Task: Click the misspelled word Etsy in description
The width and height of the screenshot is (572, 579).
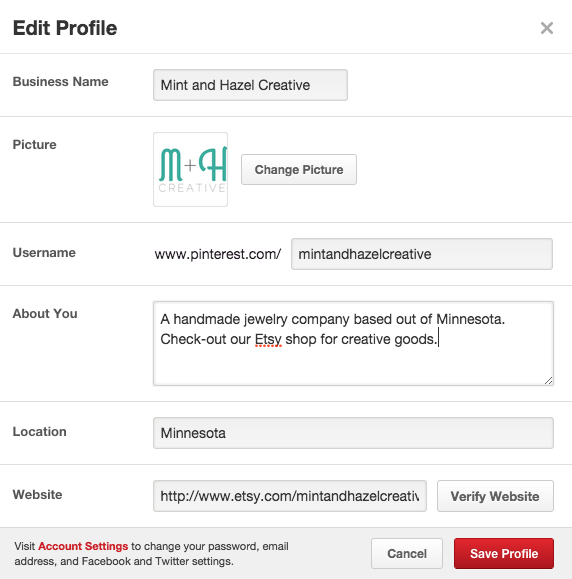Action: (x=268, y=339)
